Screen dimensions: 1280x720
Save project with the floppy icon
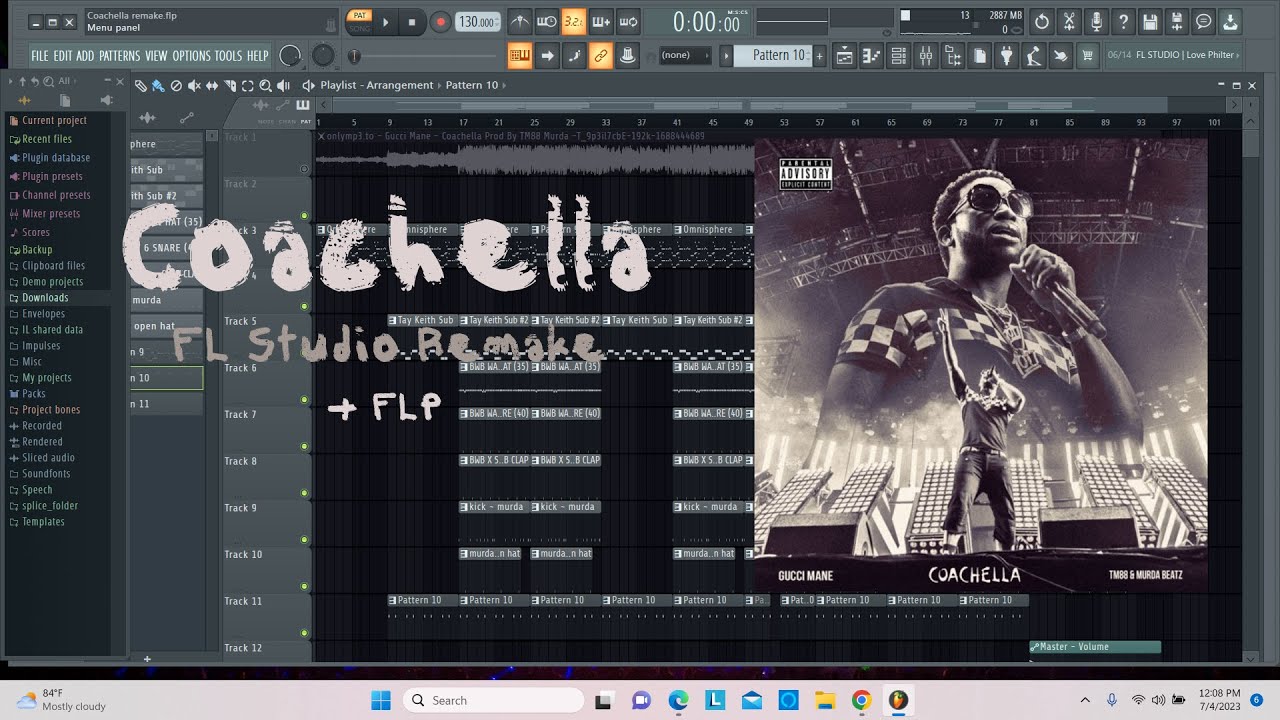coord(1150,22)
